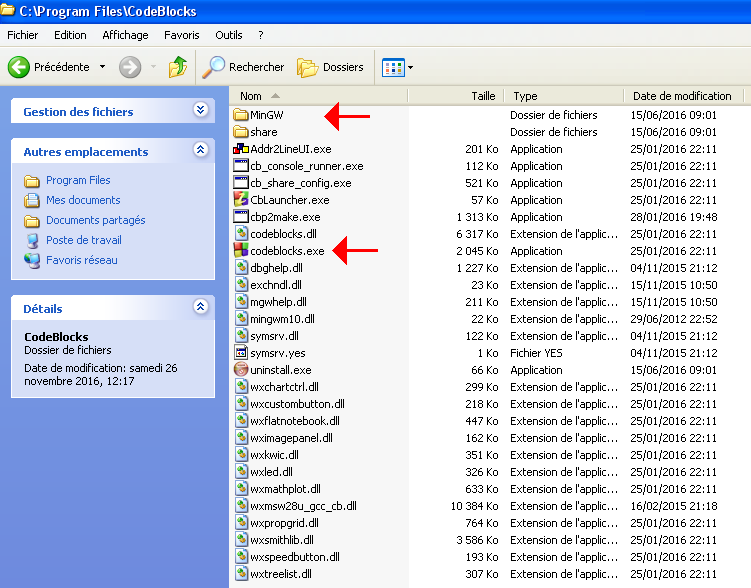Open the Edition menu
The width and height of the screenshot is (751, 588).
point(70,35)
